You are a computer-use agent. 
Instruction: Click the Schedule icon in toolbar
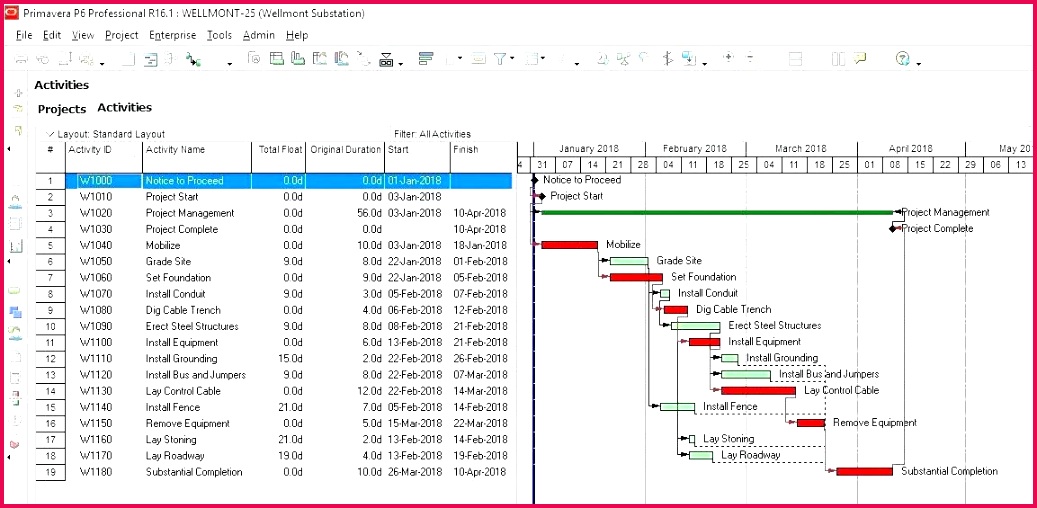click(192, 60)
